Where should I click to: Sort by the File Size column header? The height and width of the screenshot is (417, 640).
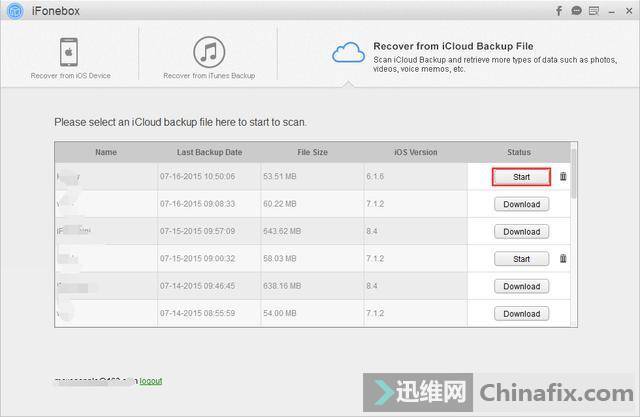[x=312, y=152]
